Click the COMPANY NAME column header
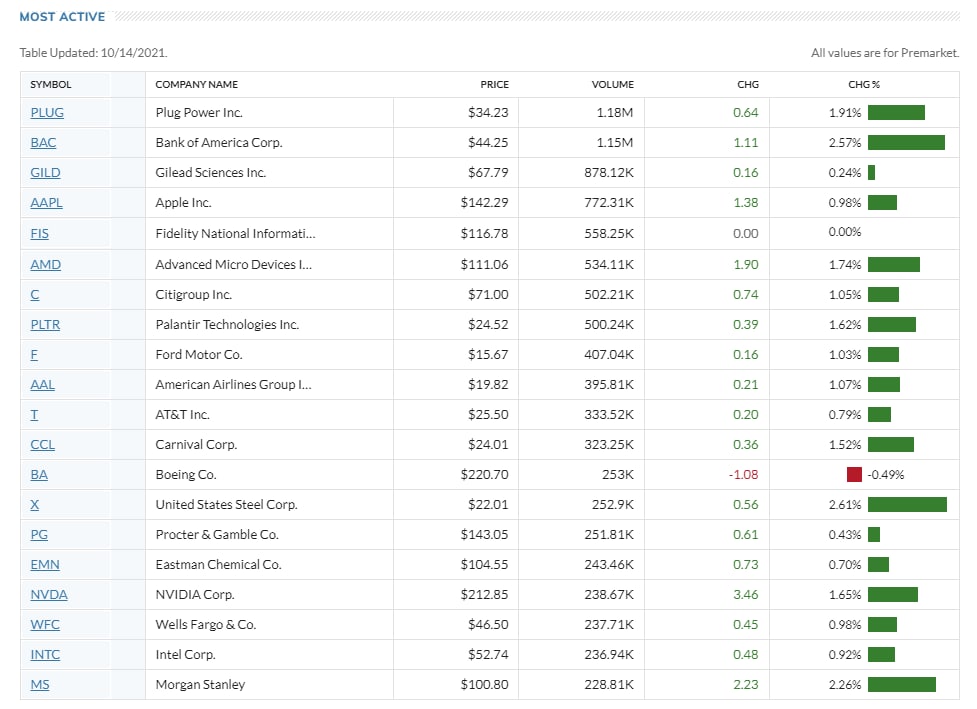Viewport: 977px width, 709px height. pyautogui.click(x=196, y=85)
